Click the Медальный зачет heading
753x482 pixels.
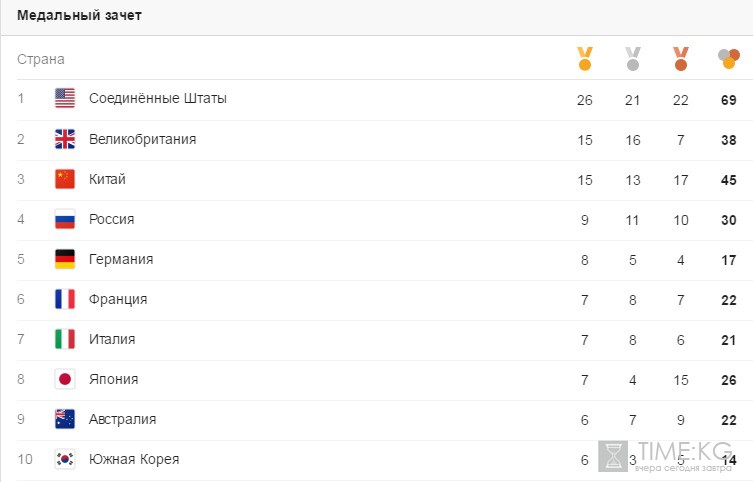[x=79, y=15]
